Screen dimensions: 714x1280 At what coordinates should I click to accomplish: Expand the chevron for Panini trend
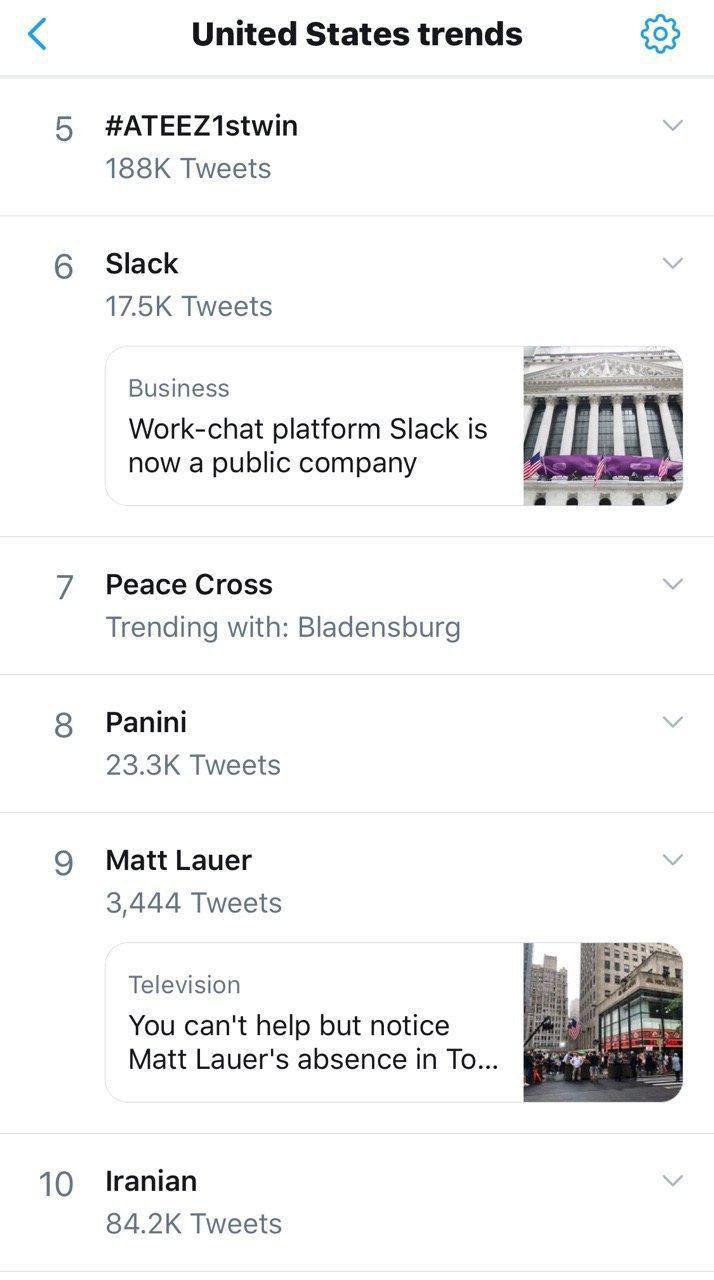click(672, 722)
